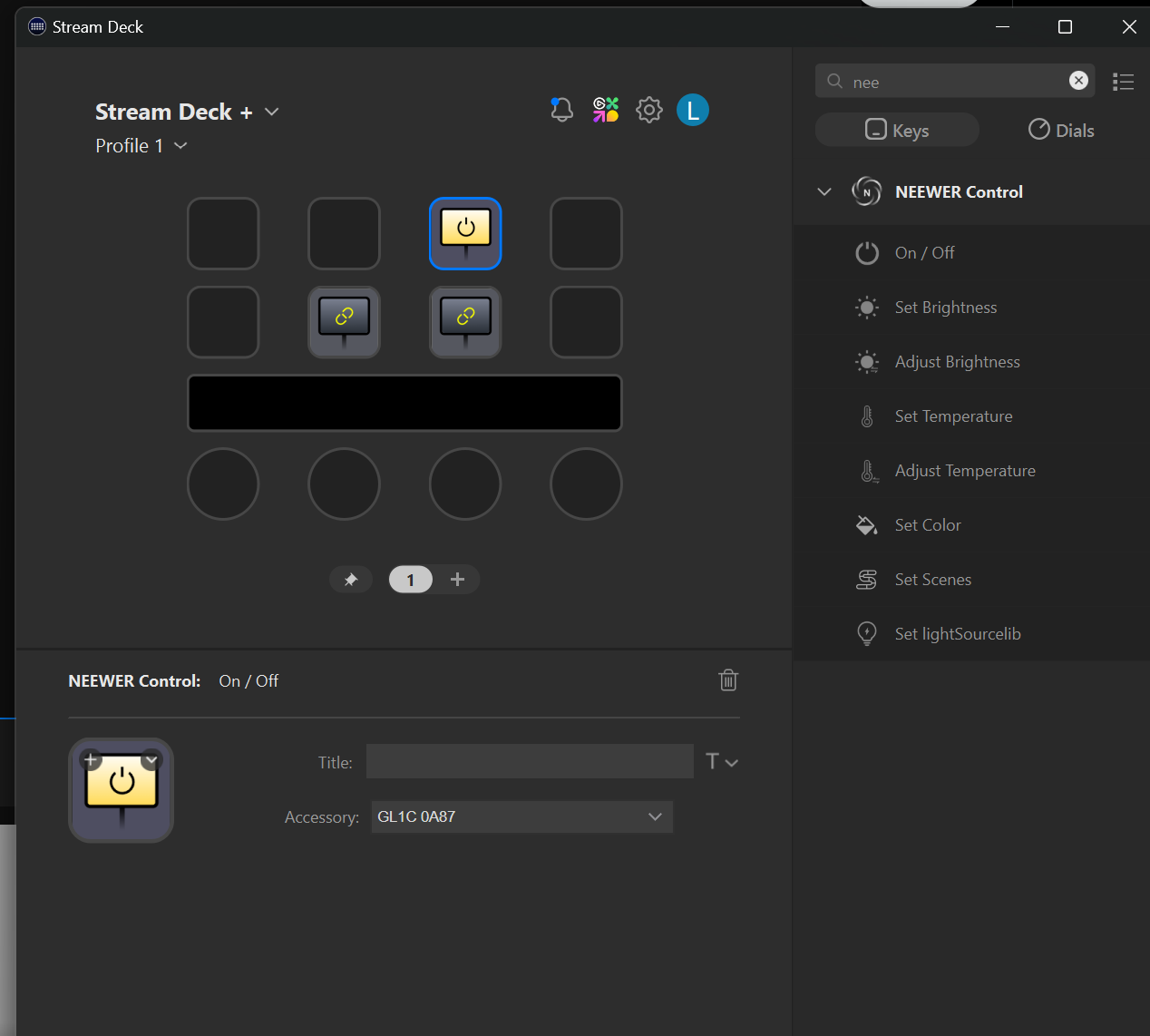Click the touch strip display area
This screenshot has height=1036, width=1150.
[404, 403]
